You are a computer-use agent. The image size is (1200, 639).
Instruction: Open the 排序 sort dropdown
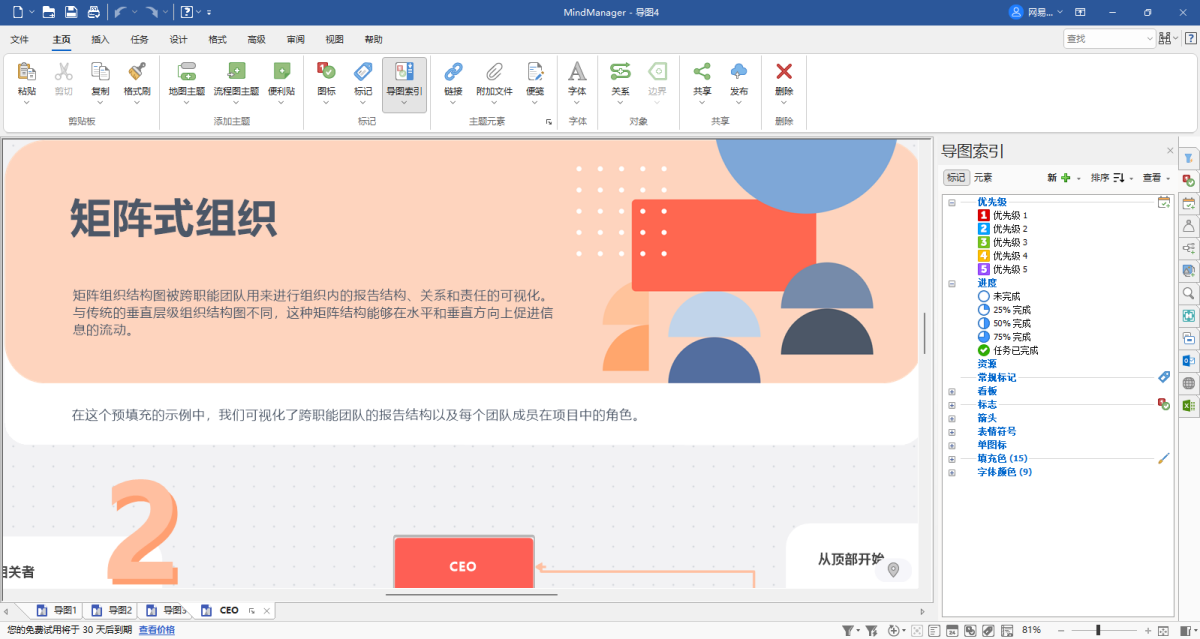1110,177
